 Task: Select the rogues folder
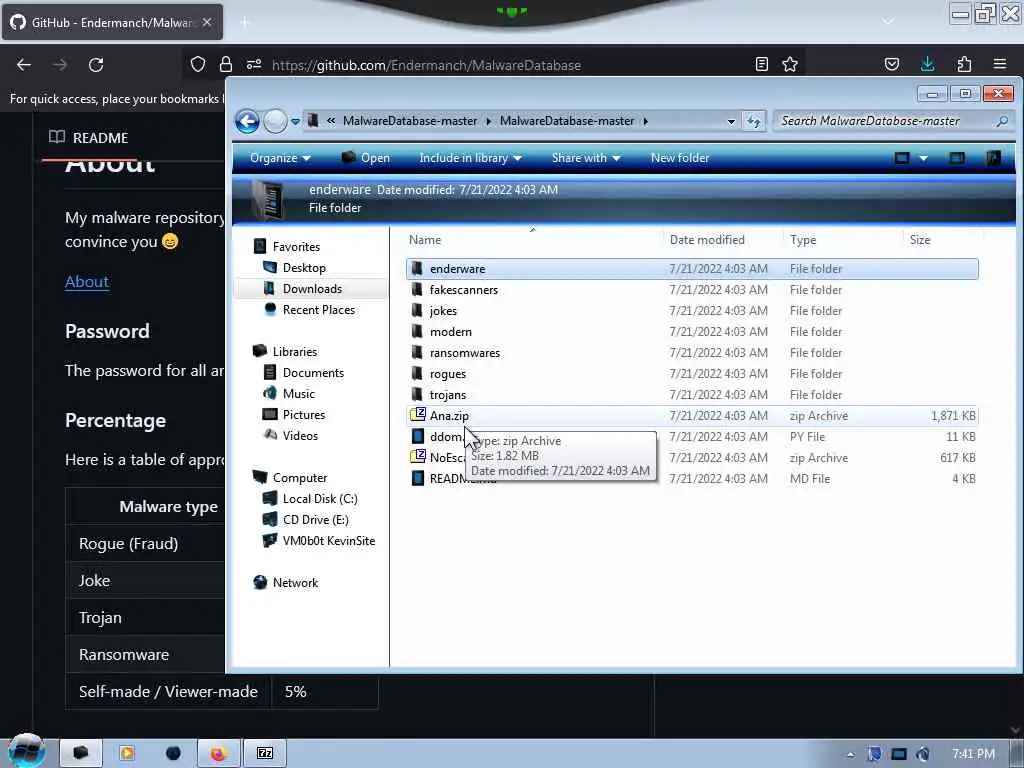(692, 374)
